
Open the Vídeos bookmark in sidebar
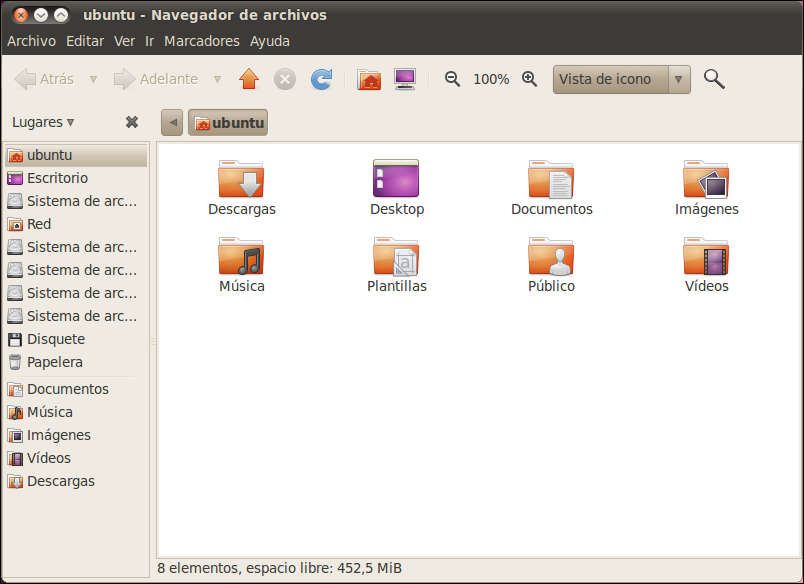(x=76, y=458)
